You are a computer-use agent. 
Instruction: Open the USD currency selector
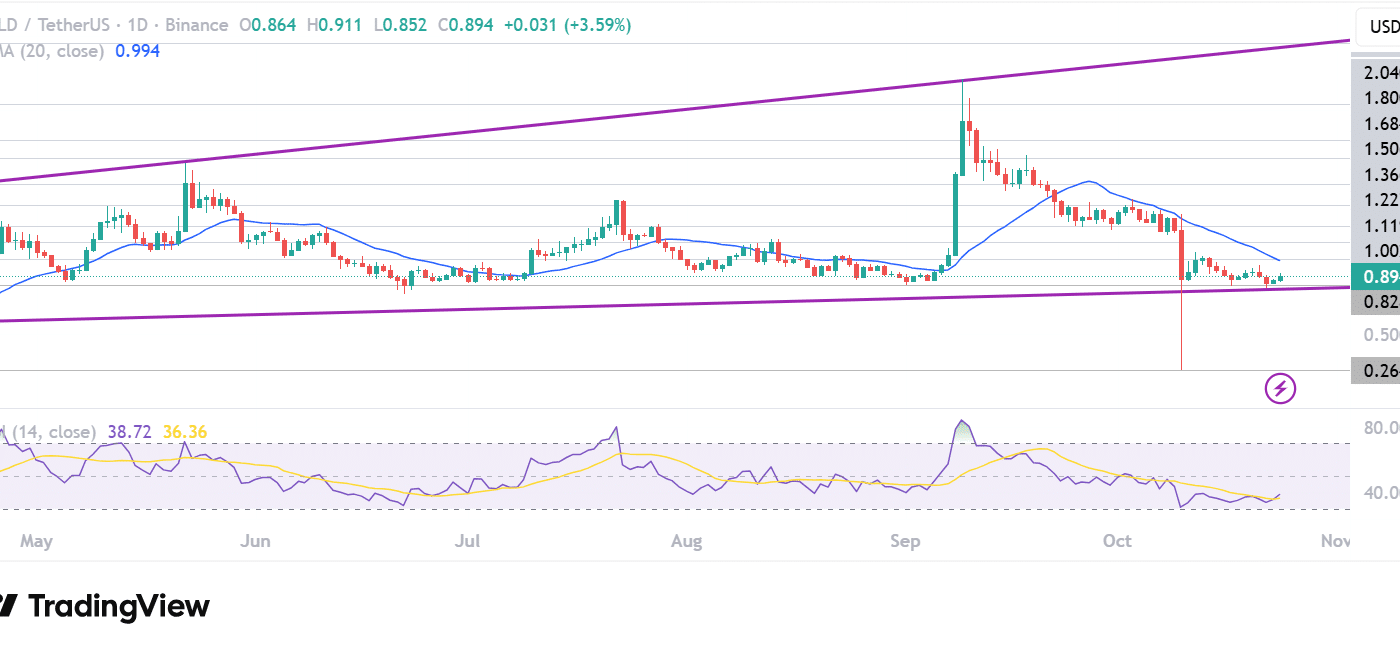point(1379,25)
